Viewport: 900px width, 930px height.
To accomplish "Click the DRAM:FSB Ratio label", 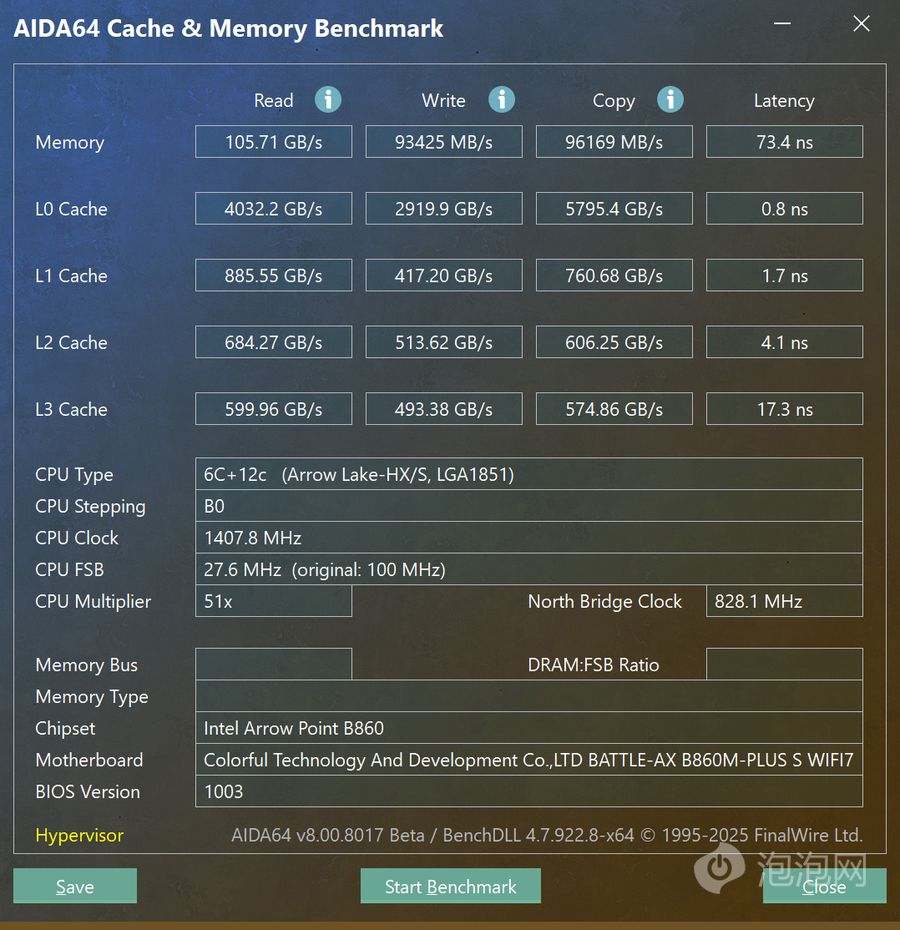I will [593, 665].
